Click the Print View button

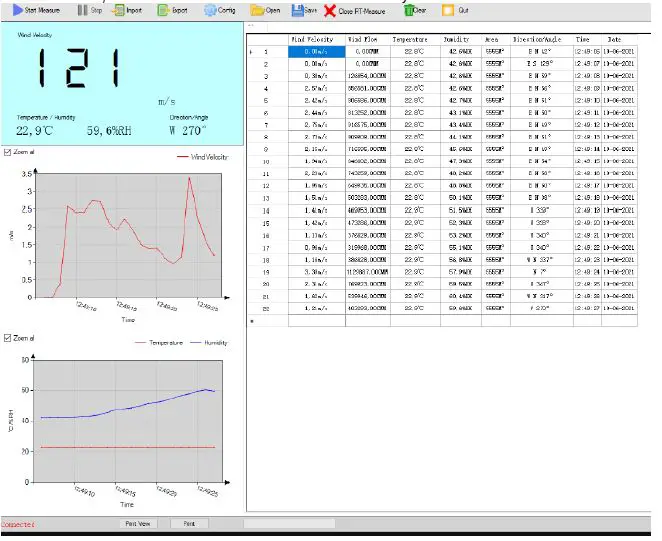137,523
